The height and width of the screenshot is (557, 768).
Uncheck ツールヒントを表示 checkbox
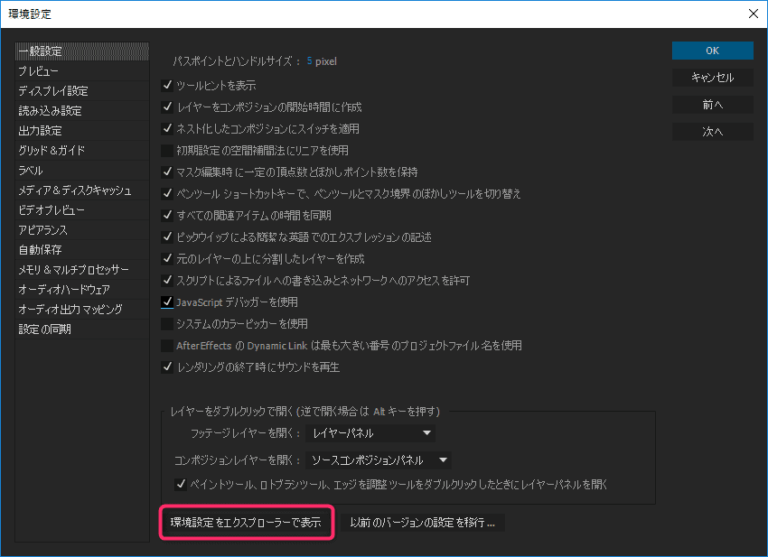coord(167,85)
